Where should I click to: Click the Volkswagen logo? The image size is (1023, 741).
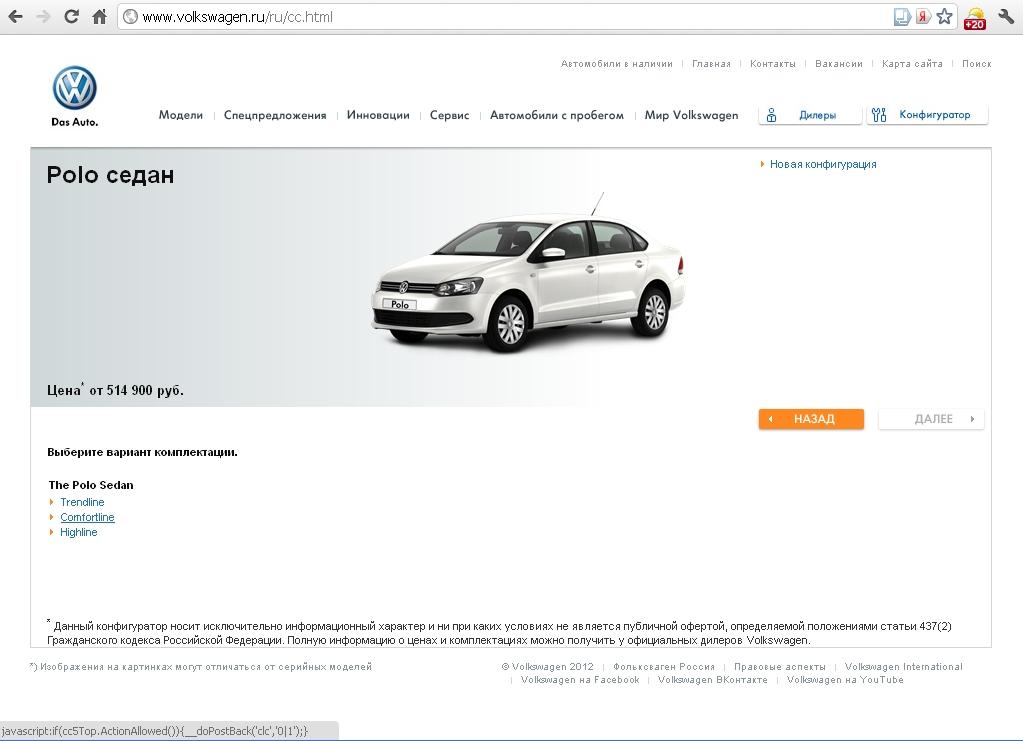(x=75, y=89)
